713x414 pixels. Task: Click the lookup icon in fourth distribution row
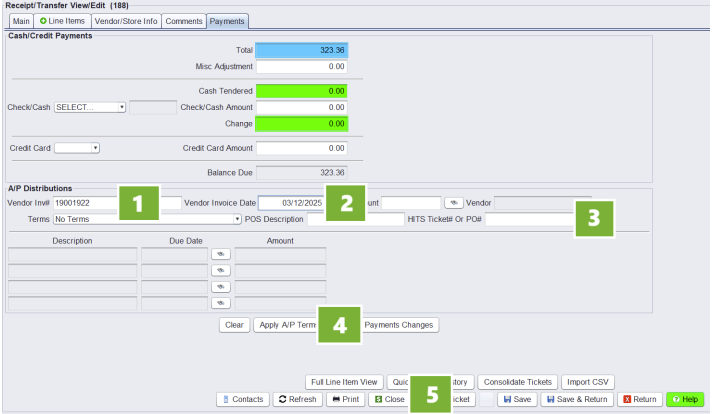click(x=220, y=302)
